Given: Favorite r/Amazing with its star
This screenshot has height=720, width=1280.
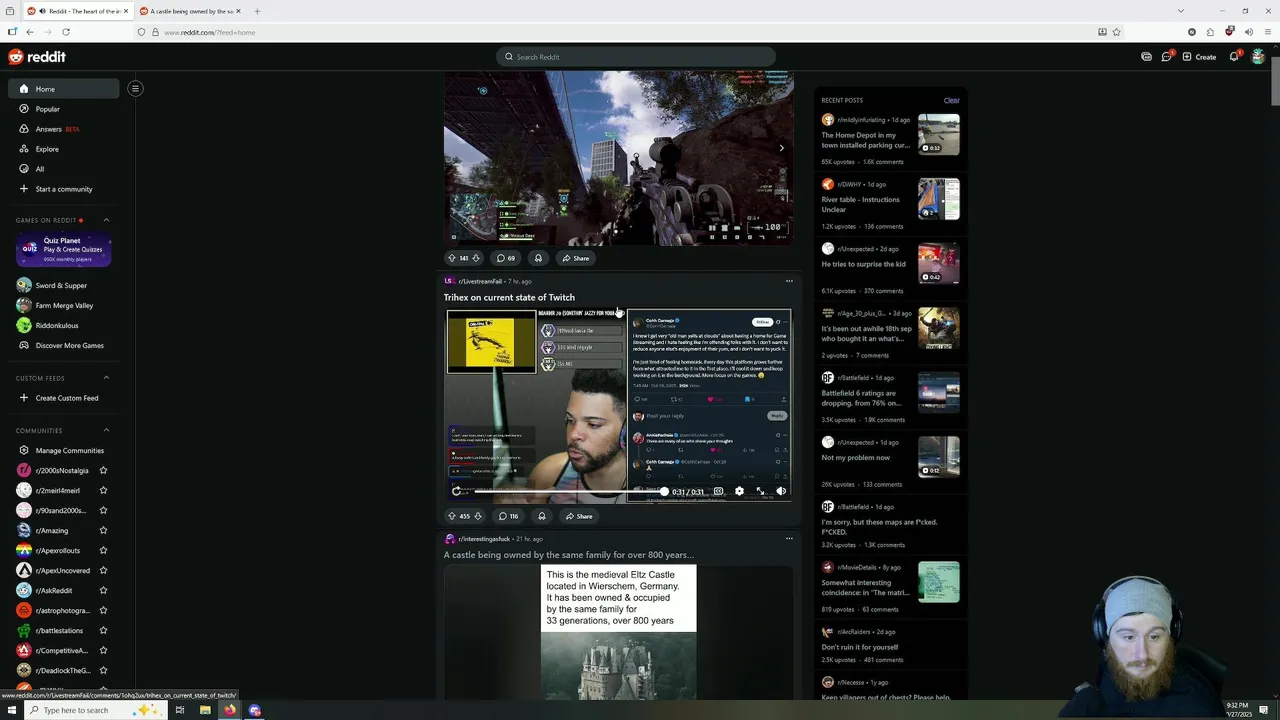Looking at the screenshot, I should (103, 530).
